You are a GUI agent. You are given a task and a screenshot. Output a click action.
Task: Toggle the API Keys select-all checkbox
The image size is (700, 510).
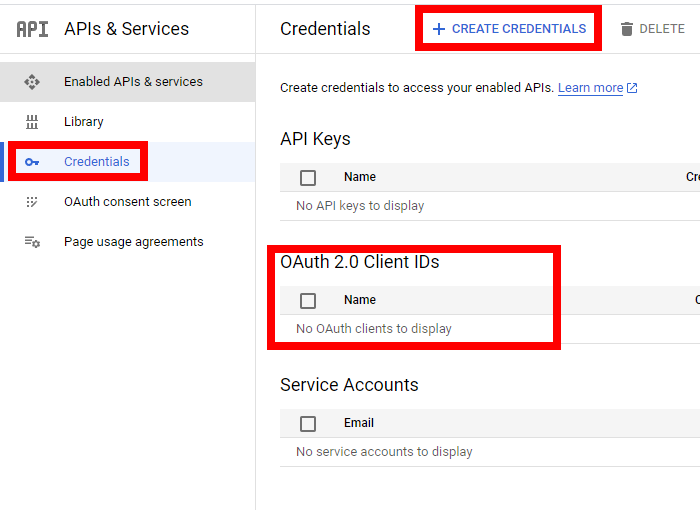308,177
